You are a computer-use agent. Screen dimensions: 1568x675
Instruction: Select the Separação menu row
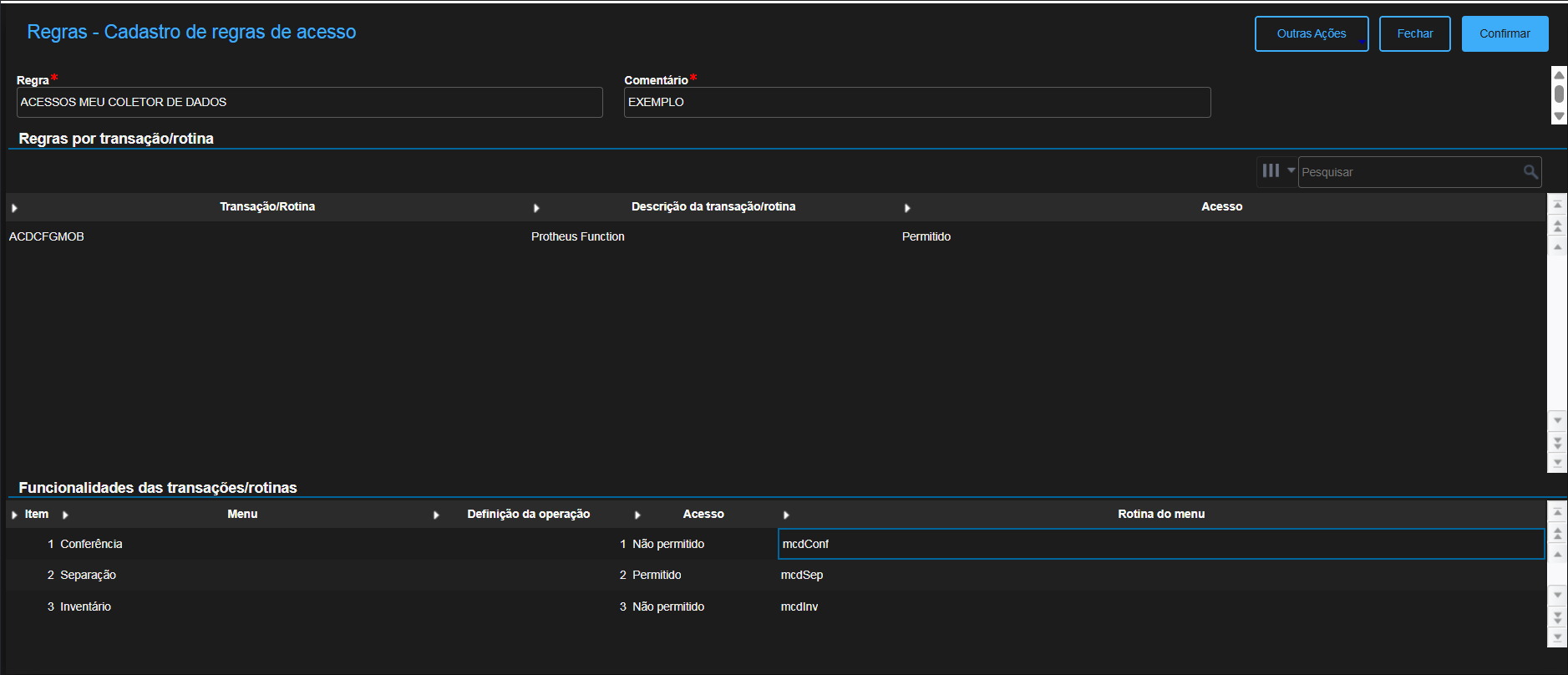(88, 576)
